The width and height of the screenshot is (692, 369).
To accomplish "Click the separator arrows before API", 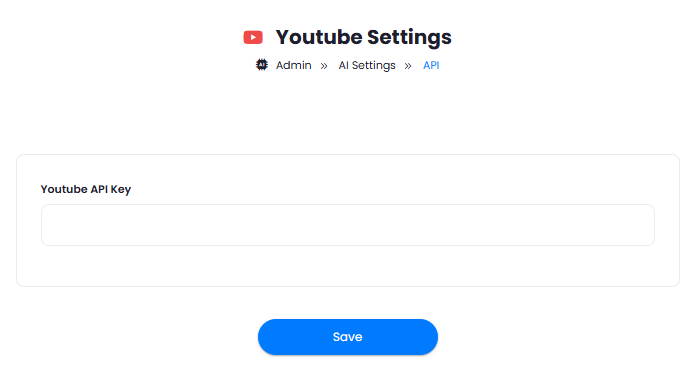I will [x=408, y=66].
